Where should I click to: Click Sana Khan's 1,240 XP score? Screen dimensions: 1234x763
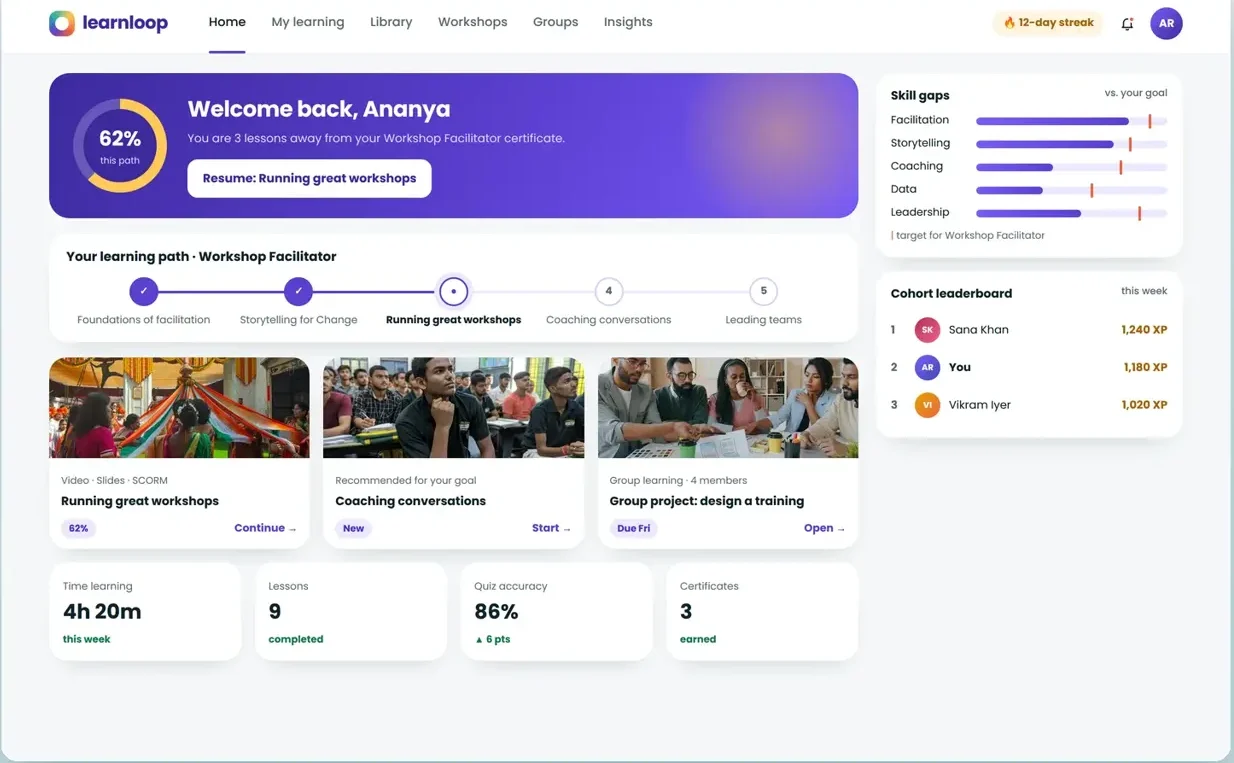coord(1144,330)
